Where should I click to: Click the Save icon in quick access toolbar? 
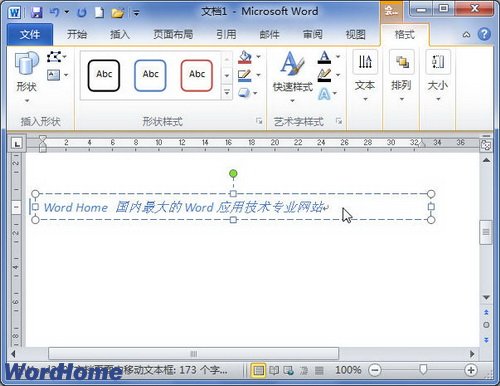tap(37, 12)
